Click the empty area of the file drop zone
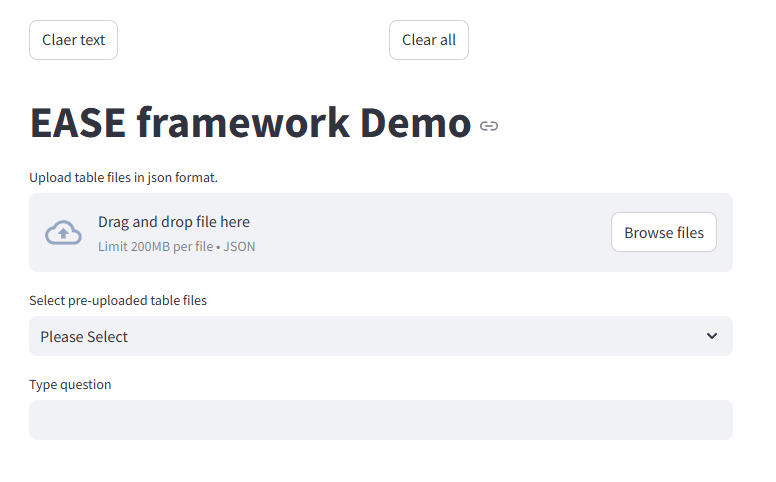The width and height of the screenshot is (776, 482). click(430, 232)
